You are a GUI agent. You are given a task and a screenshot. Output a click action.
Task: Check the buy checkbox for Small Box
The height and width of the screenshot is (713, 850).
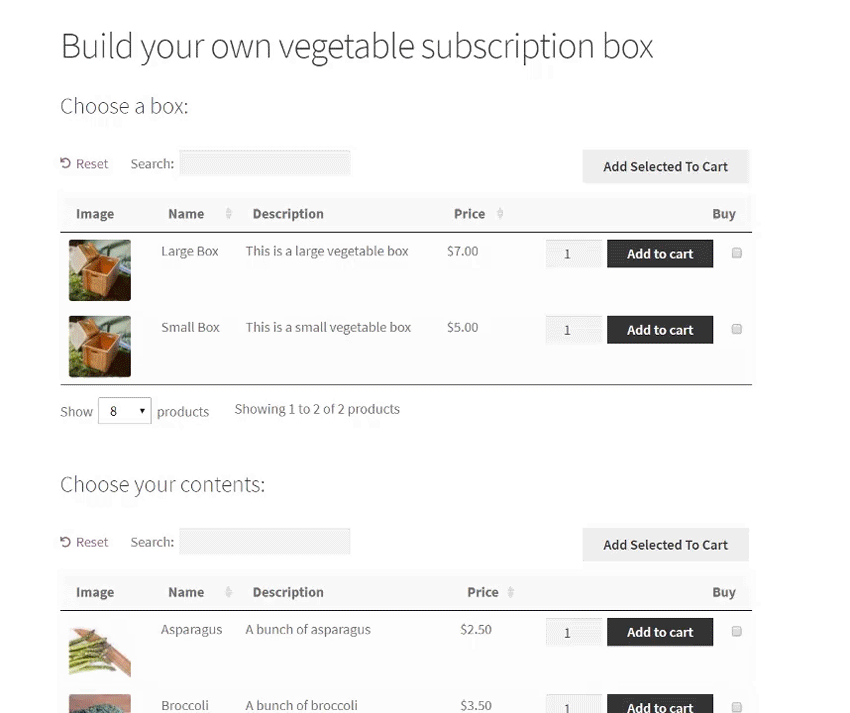click(x=736, y=329)
